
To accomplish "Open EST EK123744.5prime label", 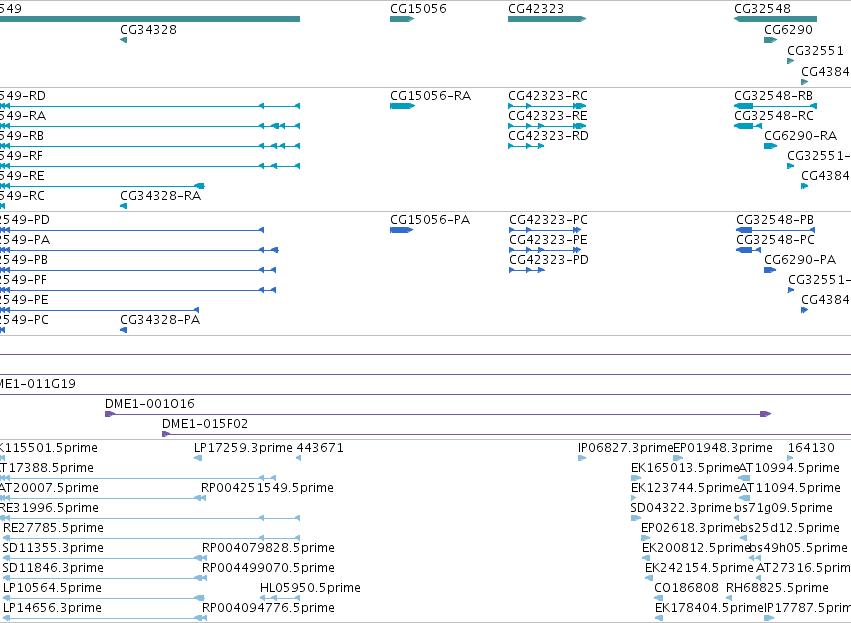I will click(x=685, y=488).
